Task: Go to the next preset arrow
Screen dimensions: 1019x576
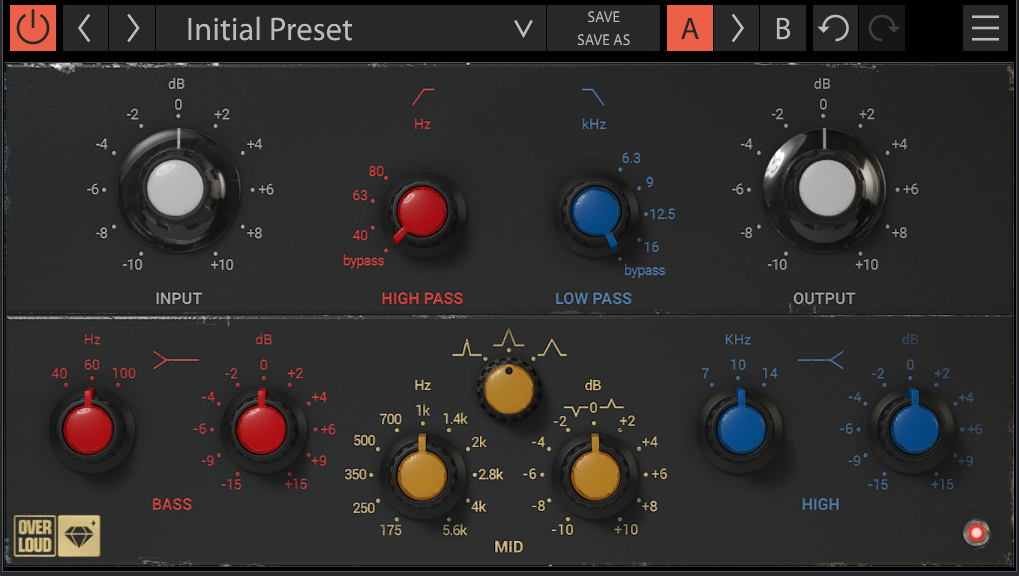Action: pyautogui.click(x=132, y=28)
